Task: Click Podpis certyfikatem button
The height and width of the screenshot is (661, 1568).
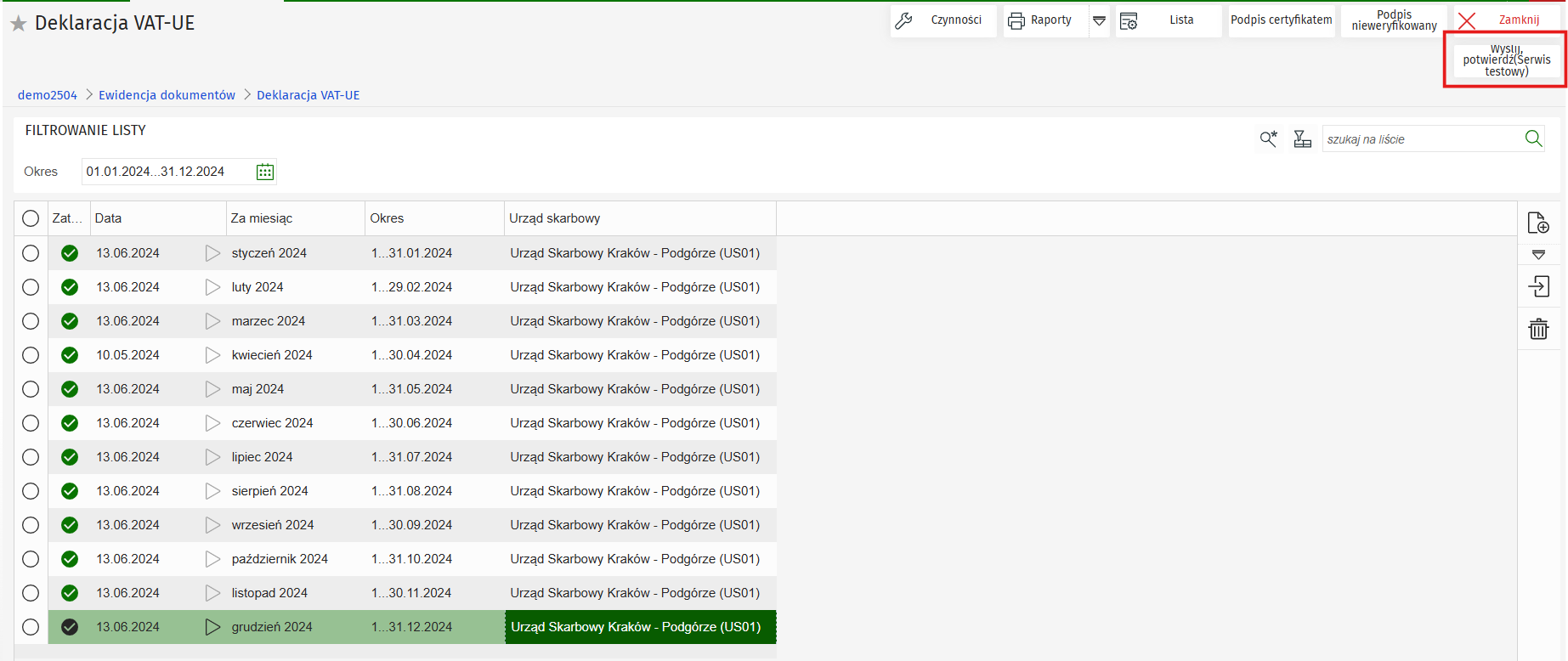Action: [x=1281, y=20]
